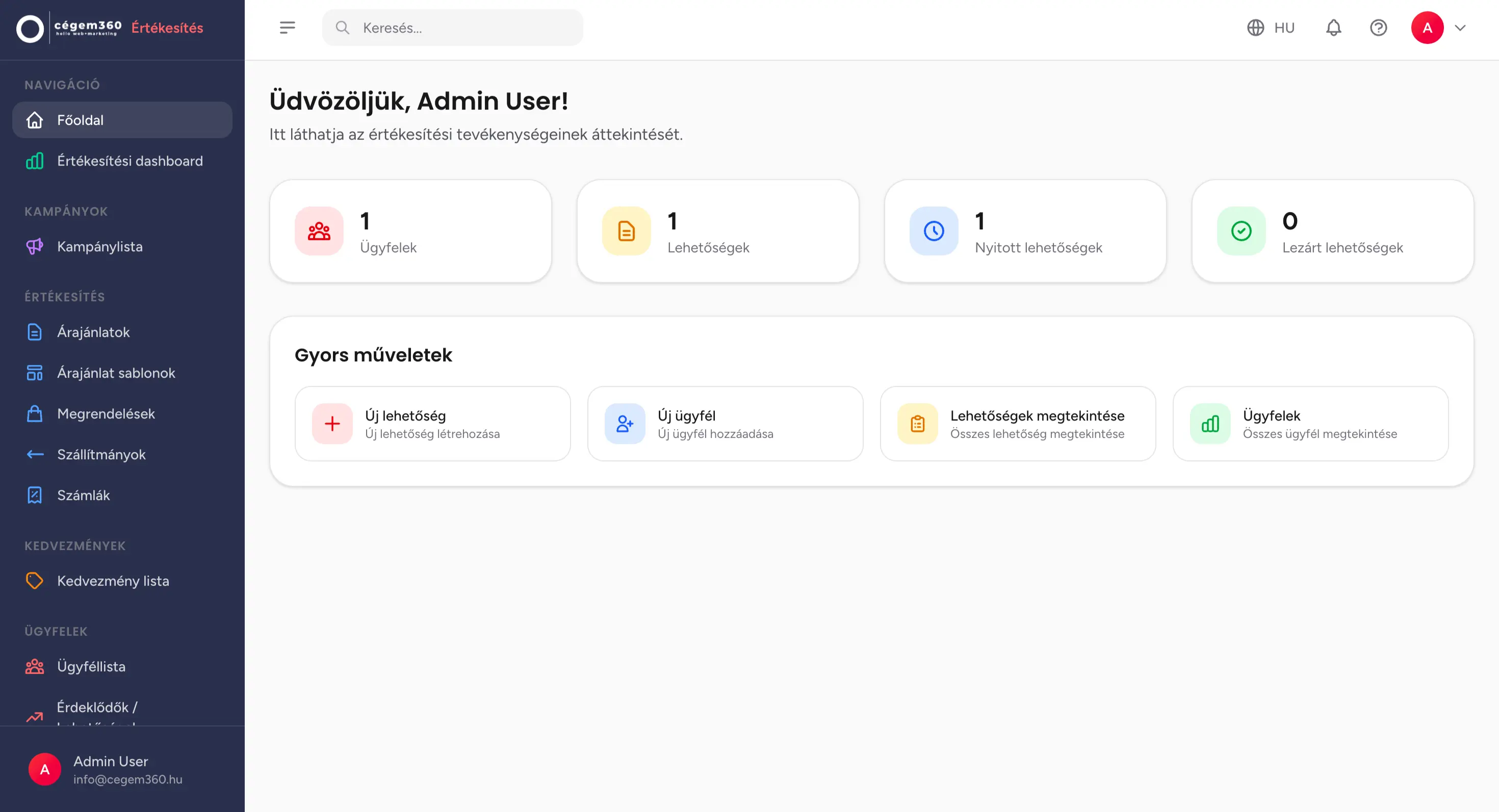Click the help question mark icon
The height and width of the screenshot is (812, 1499).
(x=1379, y=28)
